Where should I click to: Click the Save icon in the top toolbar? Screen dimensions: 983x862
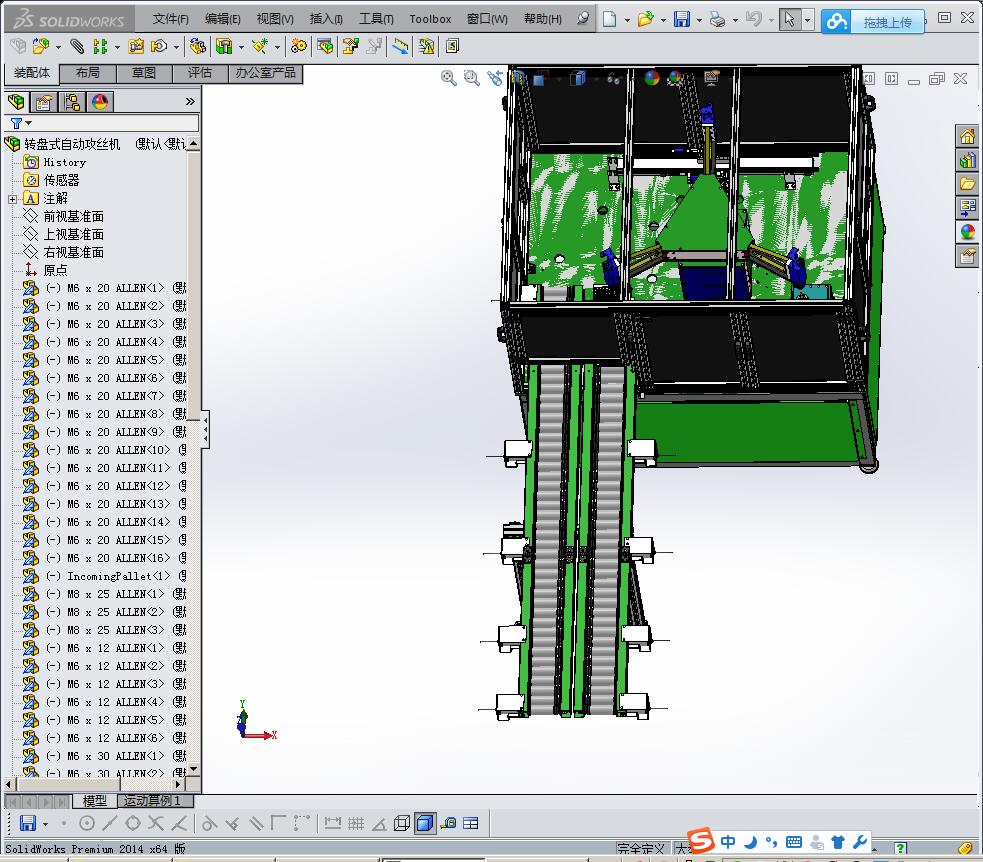(x=682, y=19)
